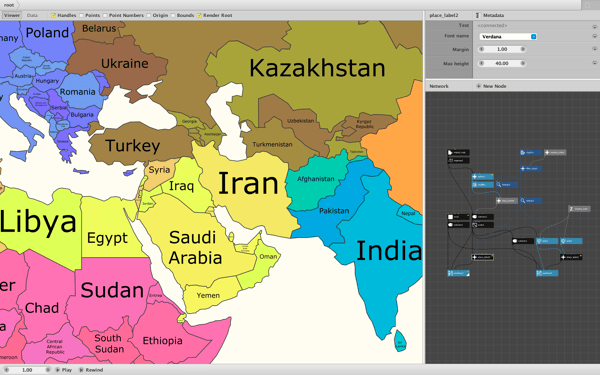Enable the Bounds checkbox

[173, 15]
